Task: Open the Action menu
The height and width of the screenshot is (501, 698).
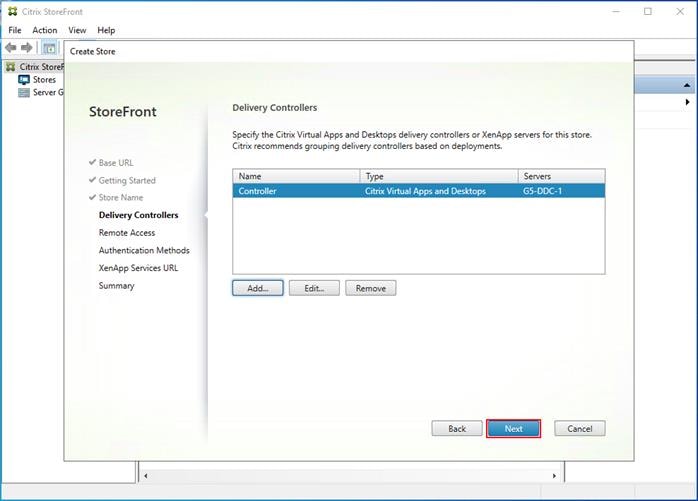Action: pos(45,30)
